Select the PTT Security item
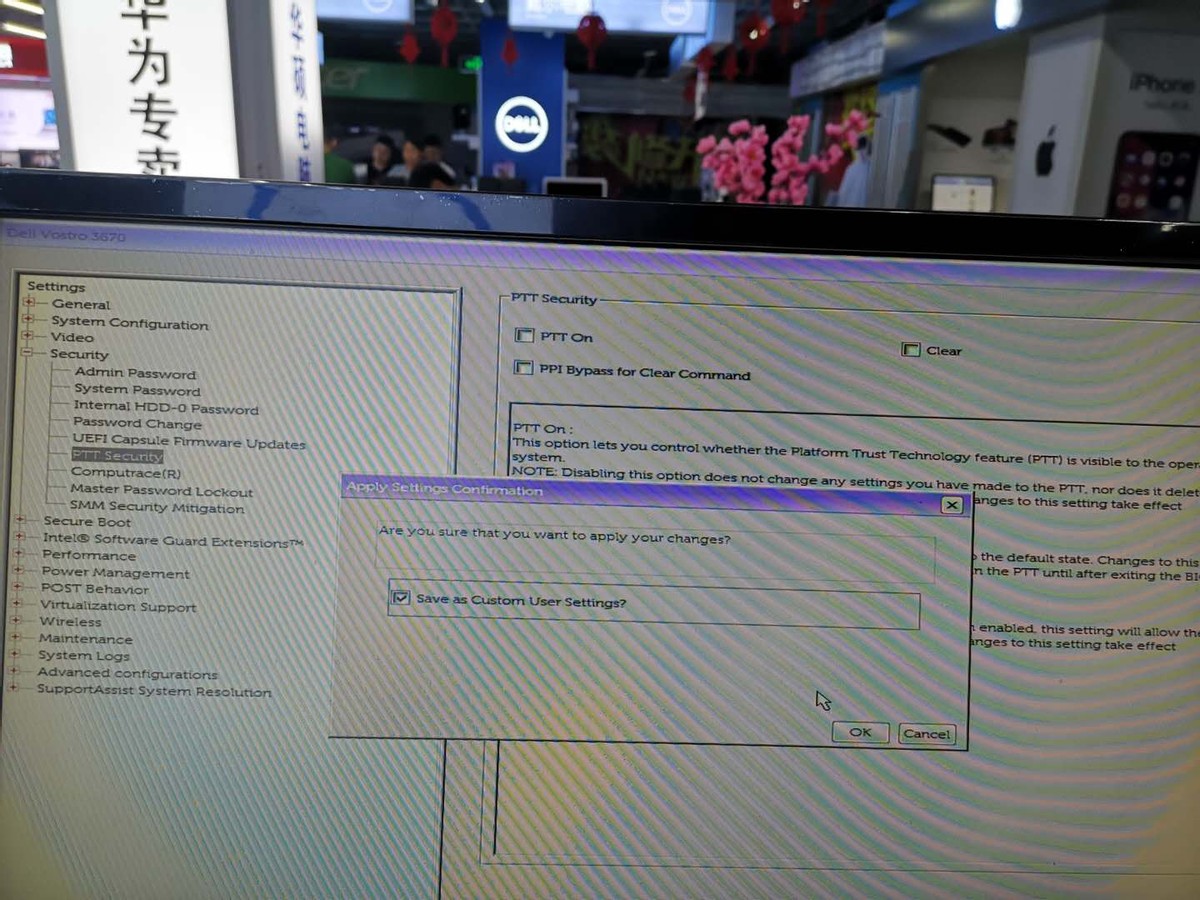Screen dimensions: 1200x900 (x=117, y=456)
